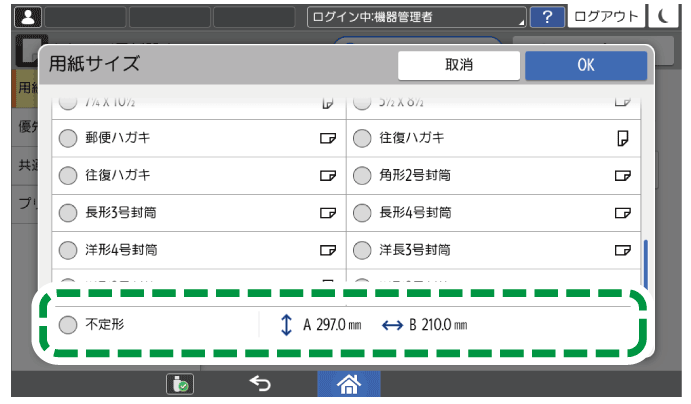Viewport: 691px width, 404px height.
Task: Open the ログイン中:機器管理者 login status dropdown
Action: click(x=416, y=17)
